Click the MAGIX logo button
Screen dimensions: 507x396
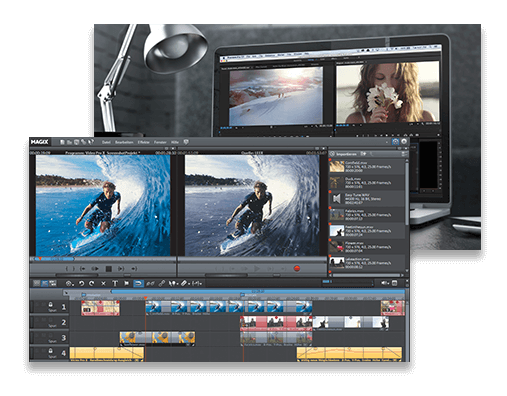(39, 142)
